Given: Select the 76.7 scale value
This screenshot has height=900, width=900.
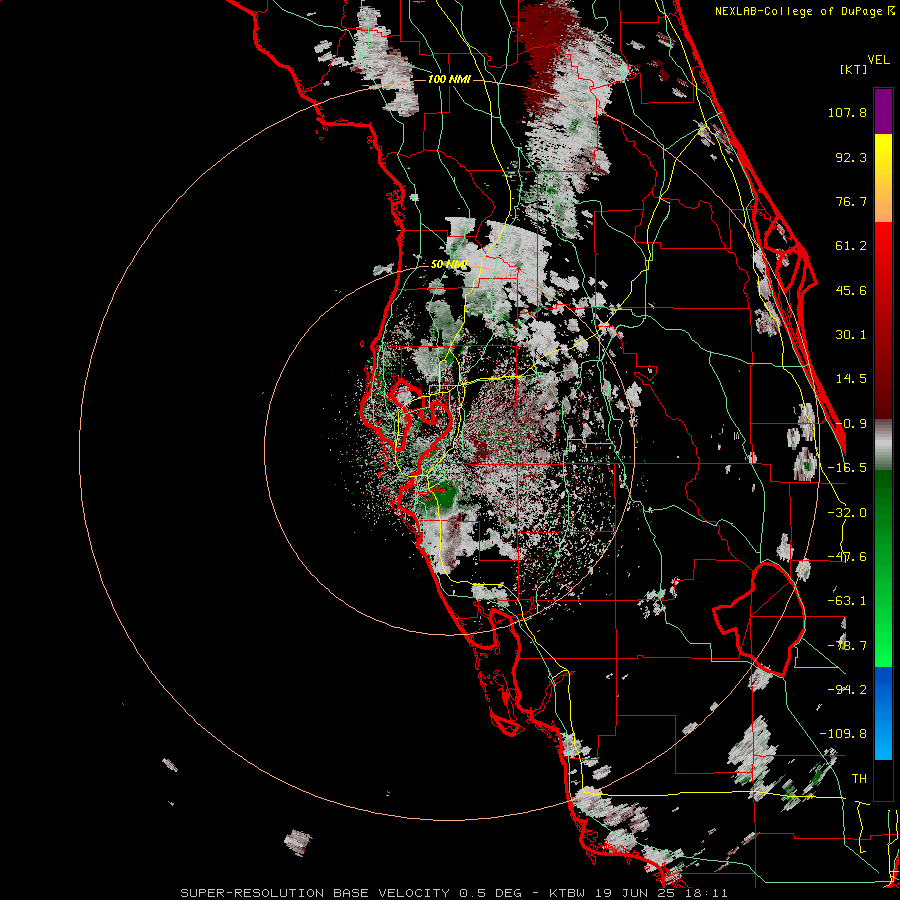Looking at the screenshot, I should coord(851,201).
